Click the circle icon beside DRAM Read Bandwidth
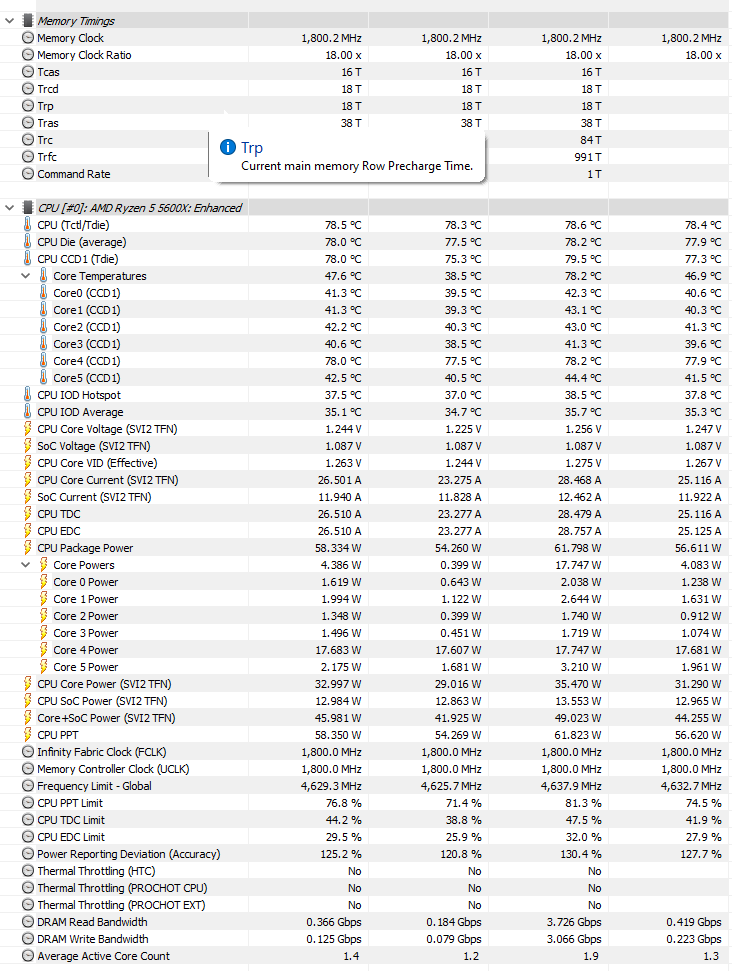732x971 pixels. coord(28,921)
